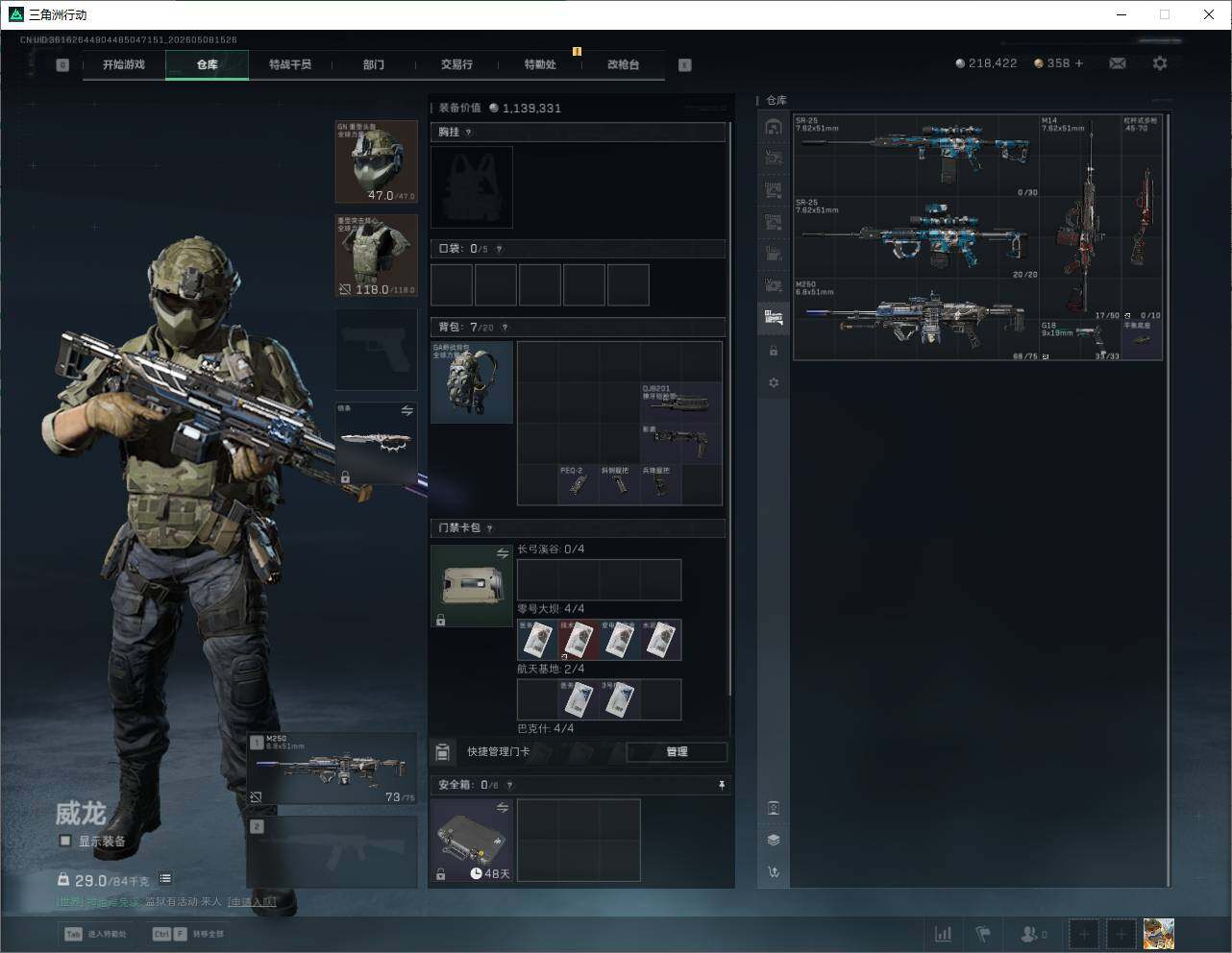Click the stash sort arrows icon
Screen dimensions: 1232x953
click(x=774, y=871)
